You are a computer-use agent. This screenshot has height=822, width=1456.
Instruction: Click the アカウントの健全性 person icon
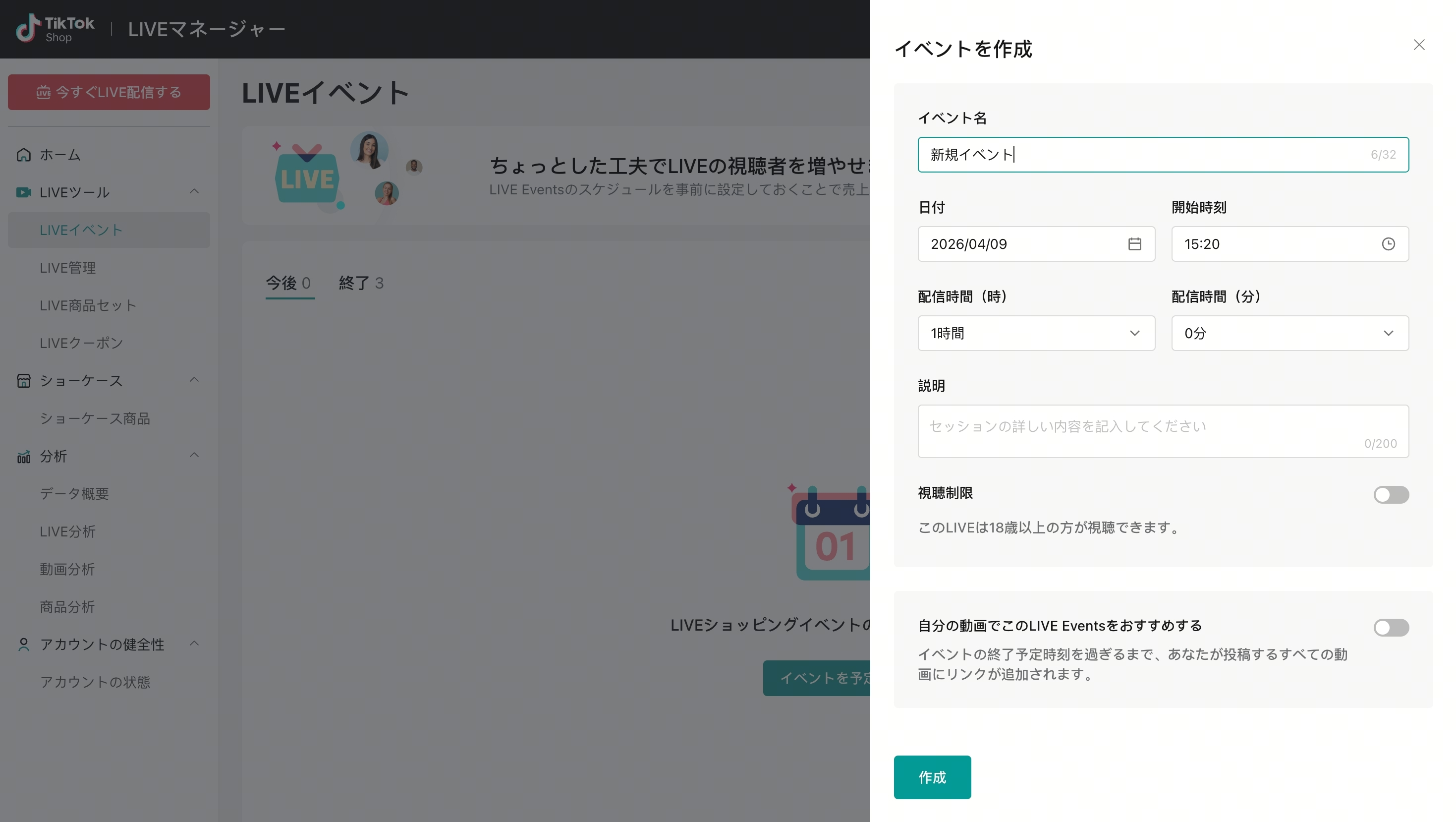point(24,645)
